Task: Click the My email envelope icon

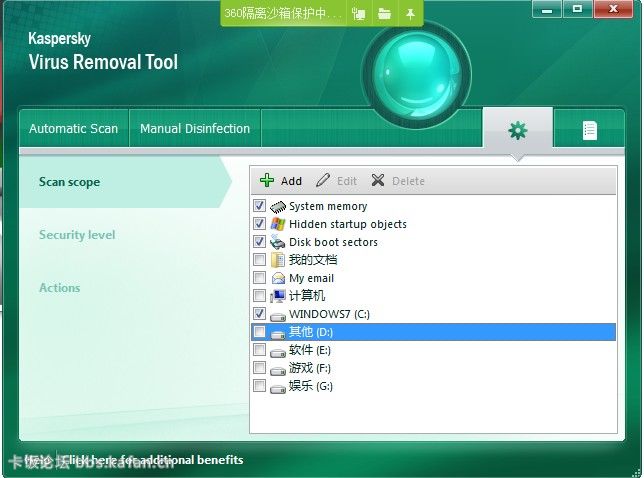Action: pos(278,278)
